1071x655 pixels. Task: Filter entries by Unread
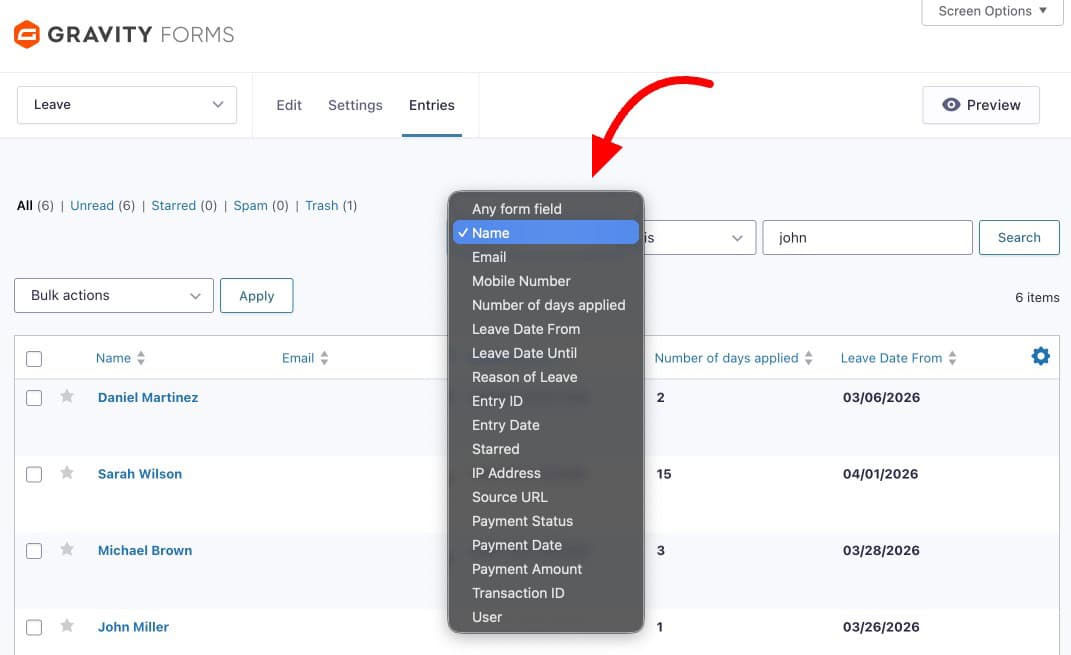coord(92,206)
